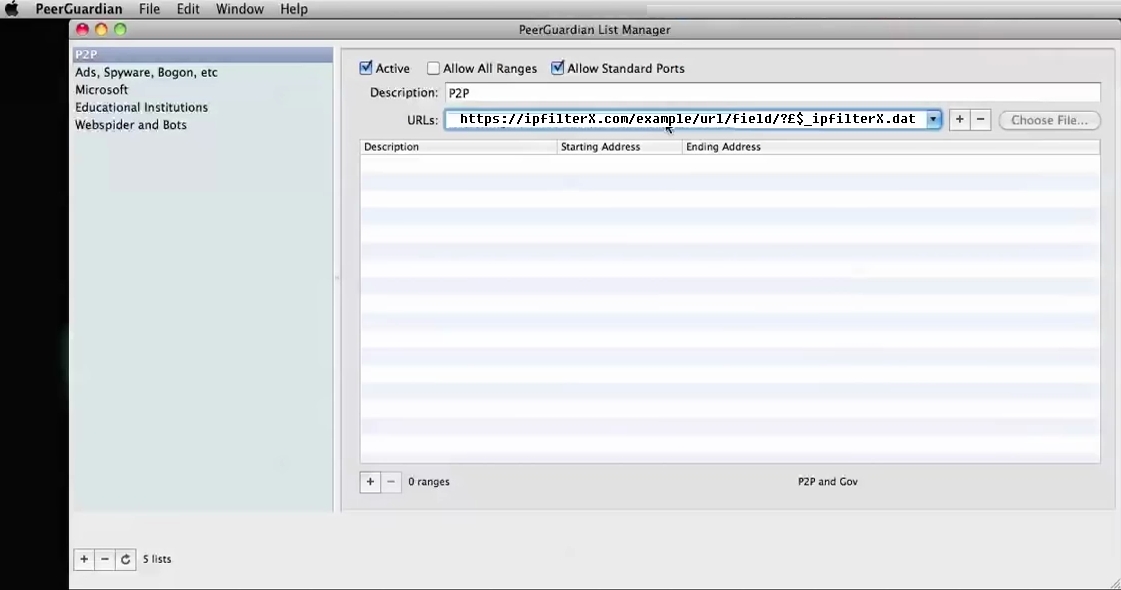Open the Help menu

294,9
